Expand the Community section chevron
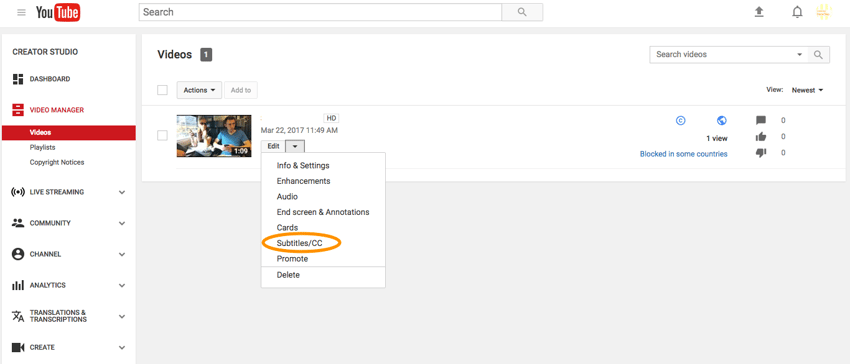The width and height of the screenshot is (850, 364). [x=122, y=223]
